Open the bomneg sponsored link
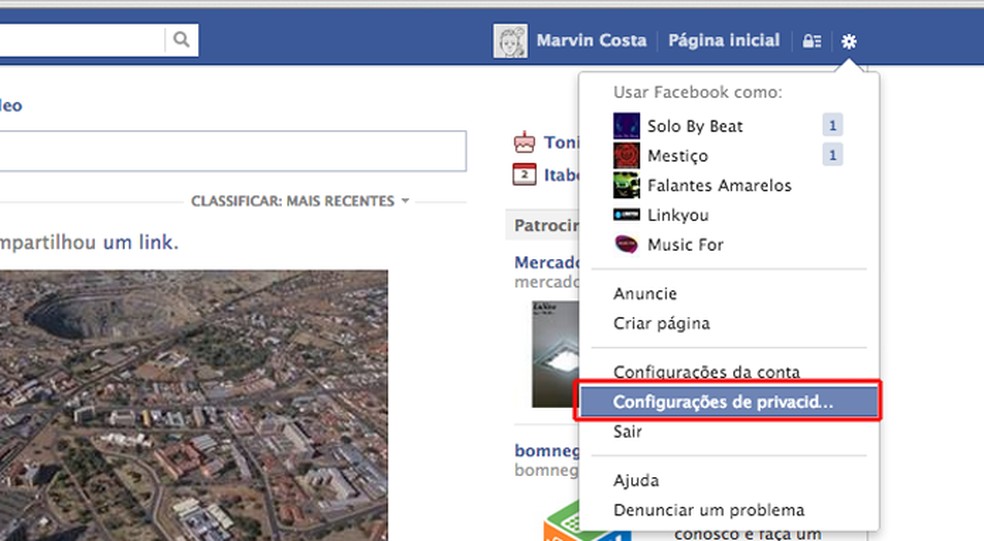The height and width of the screenshot is (541, 984). 547,451
